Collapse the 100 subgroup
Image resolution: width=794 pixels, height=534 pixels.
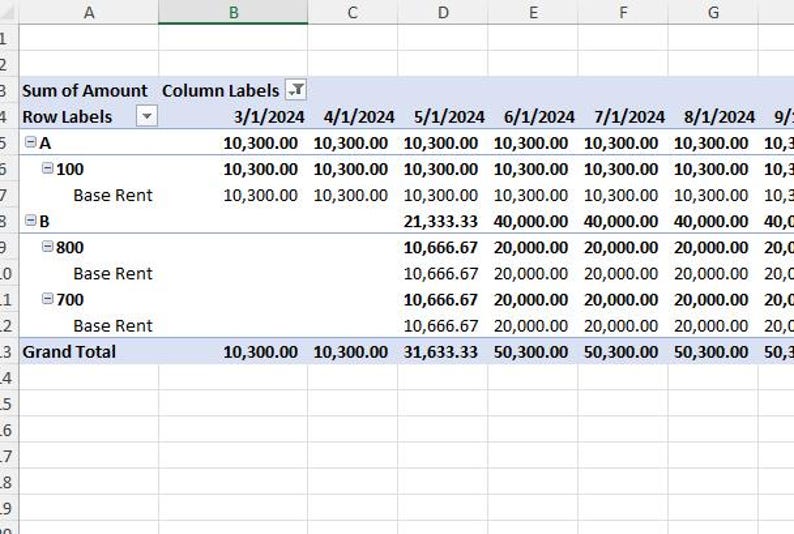point(48,168)
